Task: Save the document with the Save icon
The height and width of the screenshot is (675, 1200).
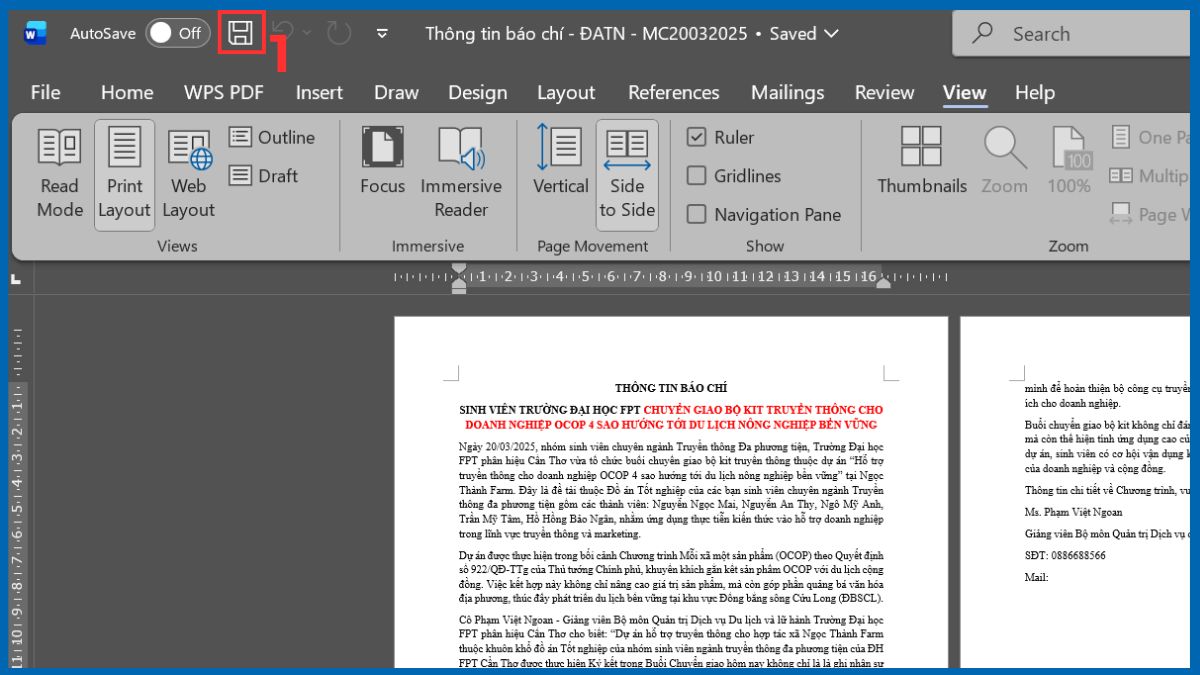Action: (x=241, y=32)
